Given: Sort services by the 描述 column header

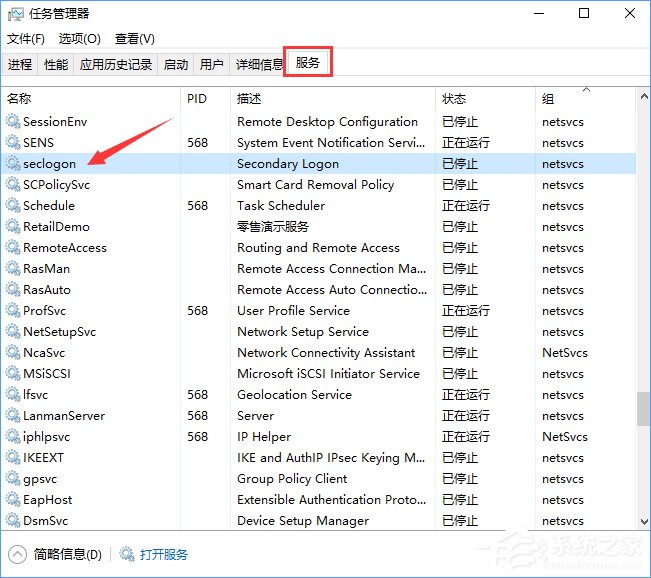Looking at the screenshot, I should tap(333, 99).
